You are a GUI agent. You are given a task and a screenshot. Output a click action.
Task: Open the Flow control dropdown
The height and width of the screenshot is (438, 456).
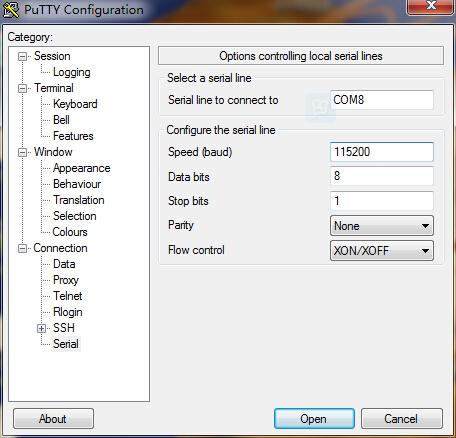(x=382, y=251)
